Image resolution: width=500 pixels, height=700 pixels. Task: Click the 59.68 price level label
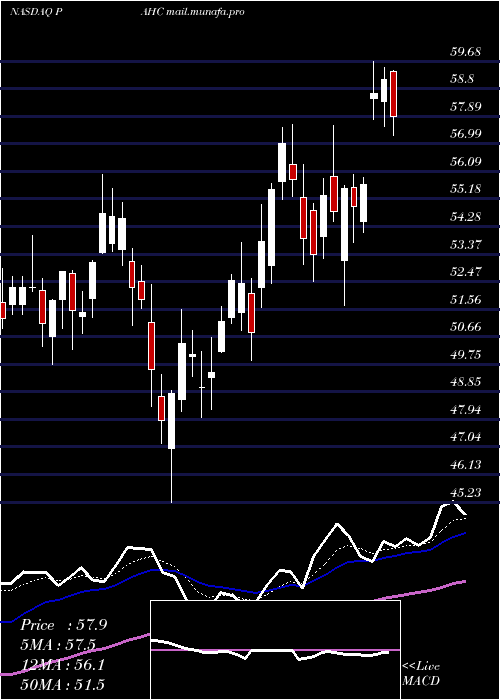[466, 52]
